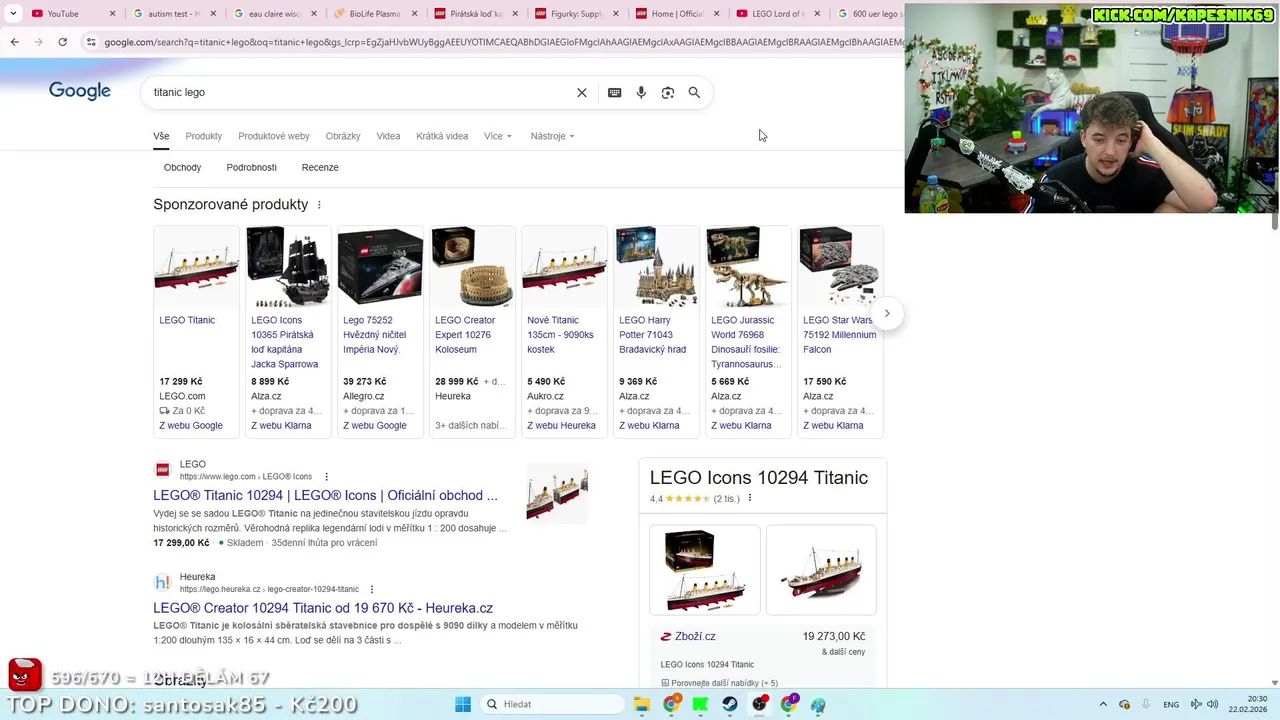1280x720 pixels.
Task: Open Google Lens image search
Action: pyautogui.click(x=668, y=92)
